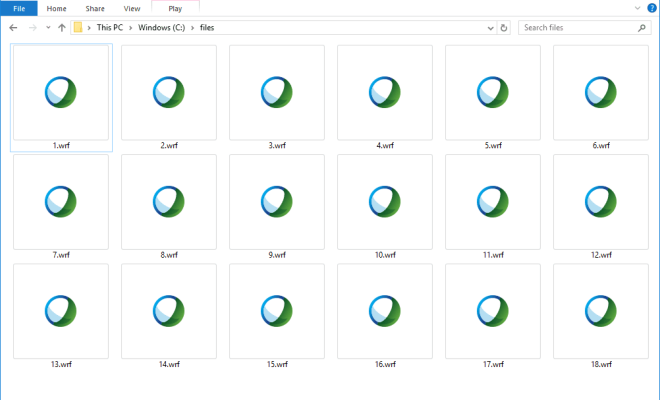660x400 pixels.
Task: Switch to the Home ribbon tab
Action: pyautogui.click(x=56, y=8)
